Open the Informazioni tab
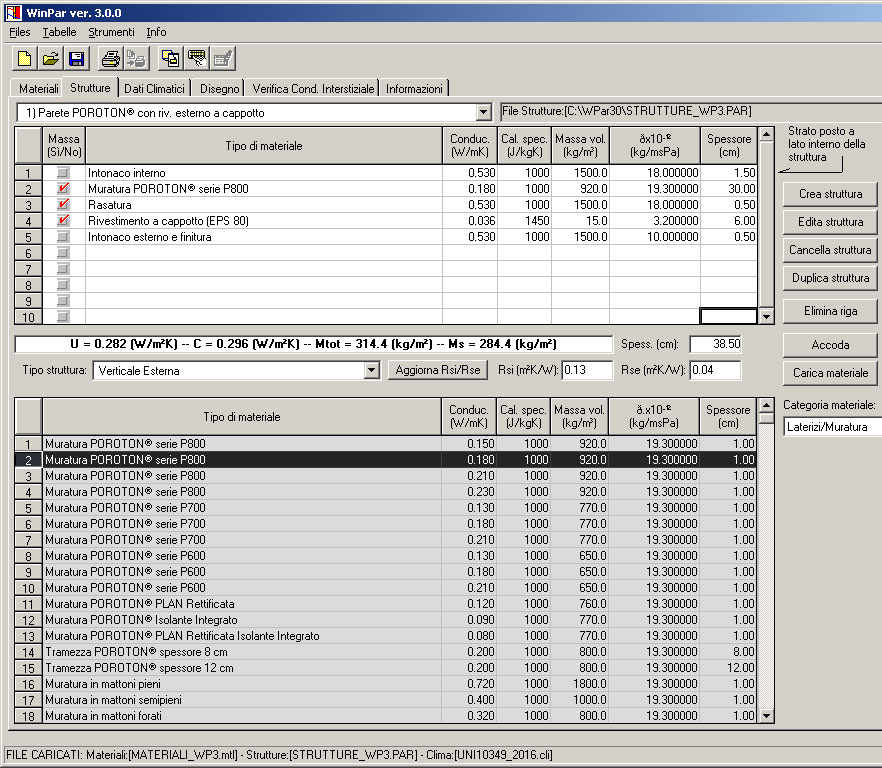The image size is (882, 768). click(x=414, y=89)
